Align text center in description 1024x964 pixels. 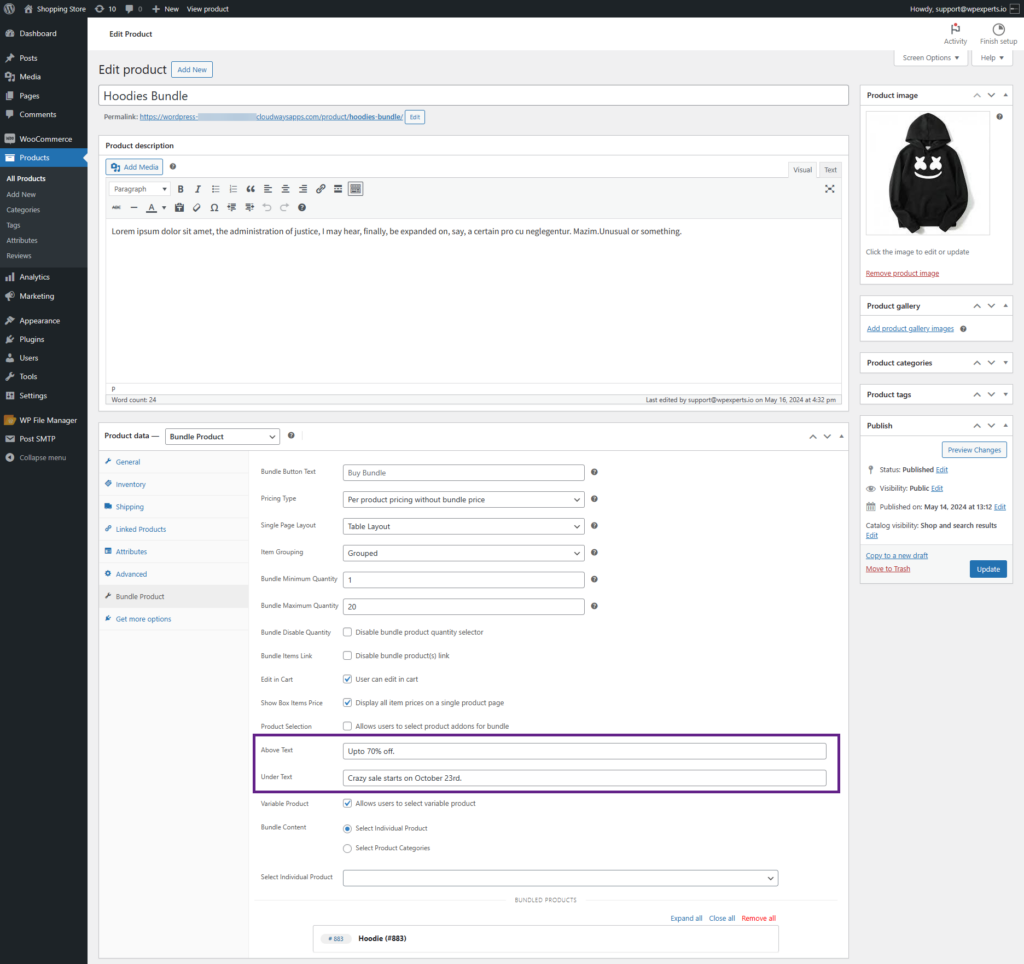[285, 189]
